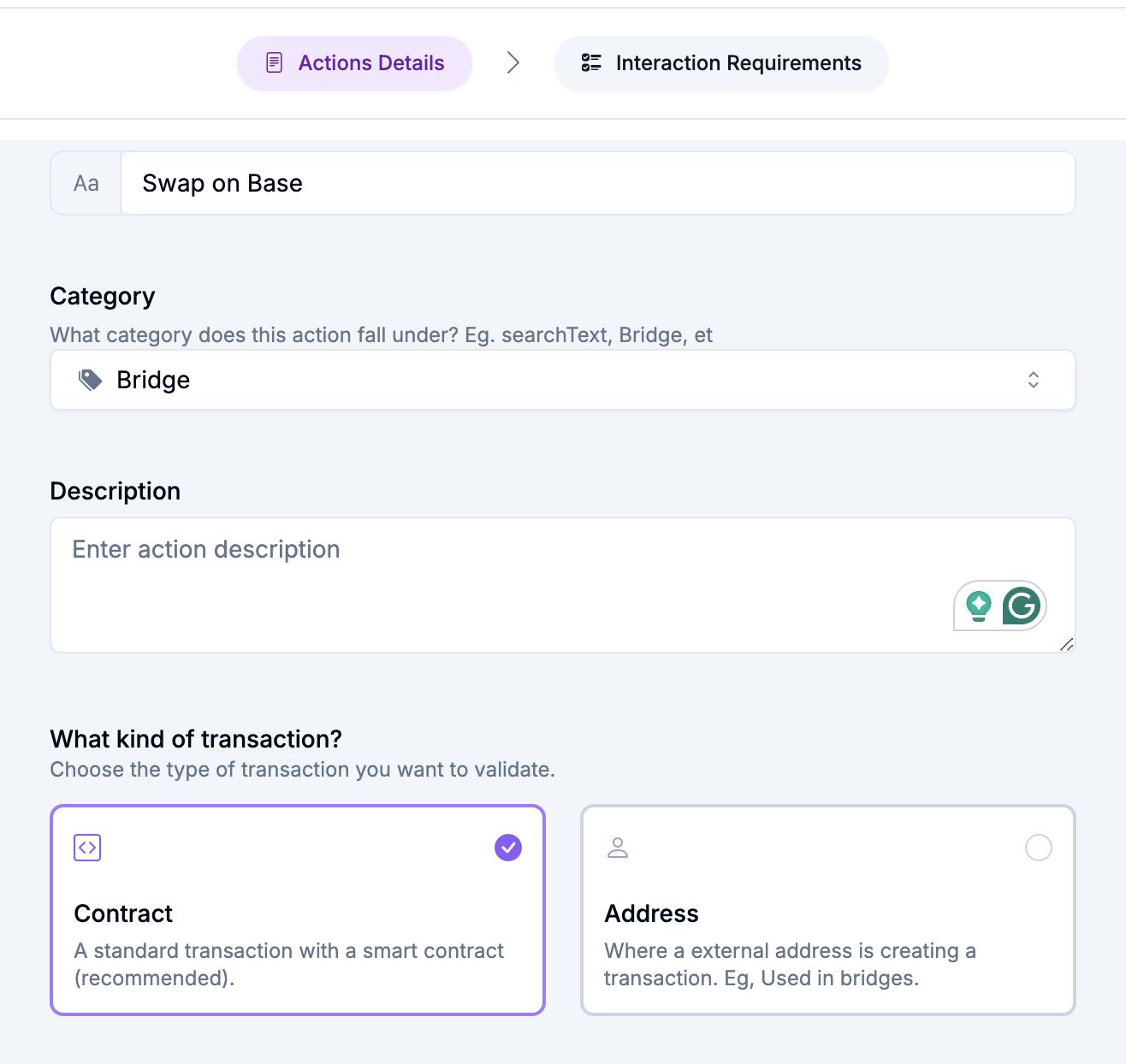Click the person icon on Address card

pyautogui.click(x=618, y=848)
